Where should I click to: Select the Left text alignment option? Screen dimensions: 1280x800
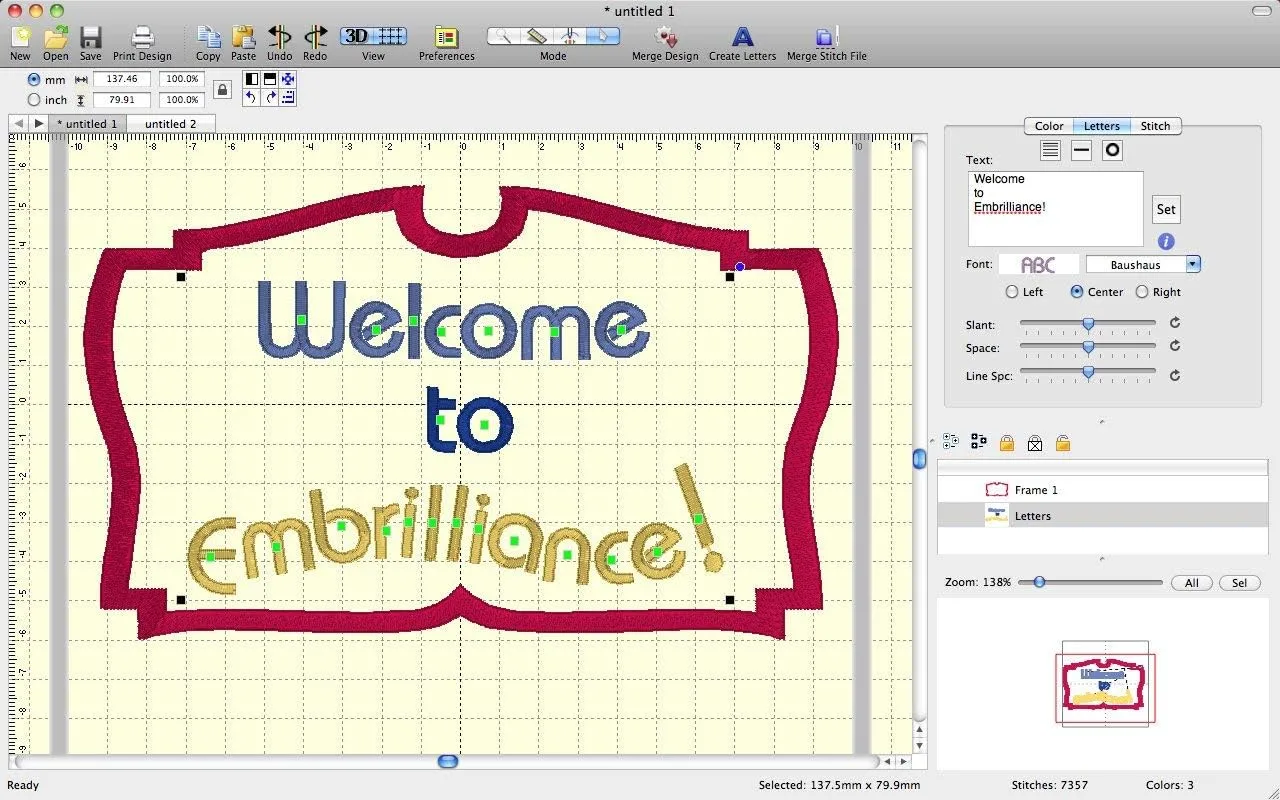point(1011,292)
